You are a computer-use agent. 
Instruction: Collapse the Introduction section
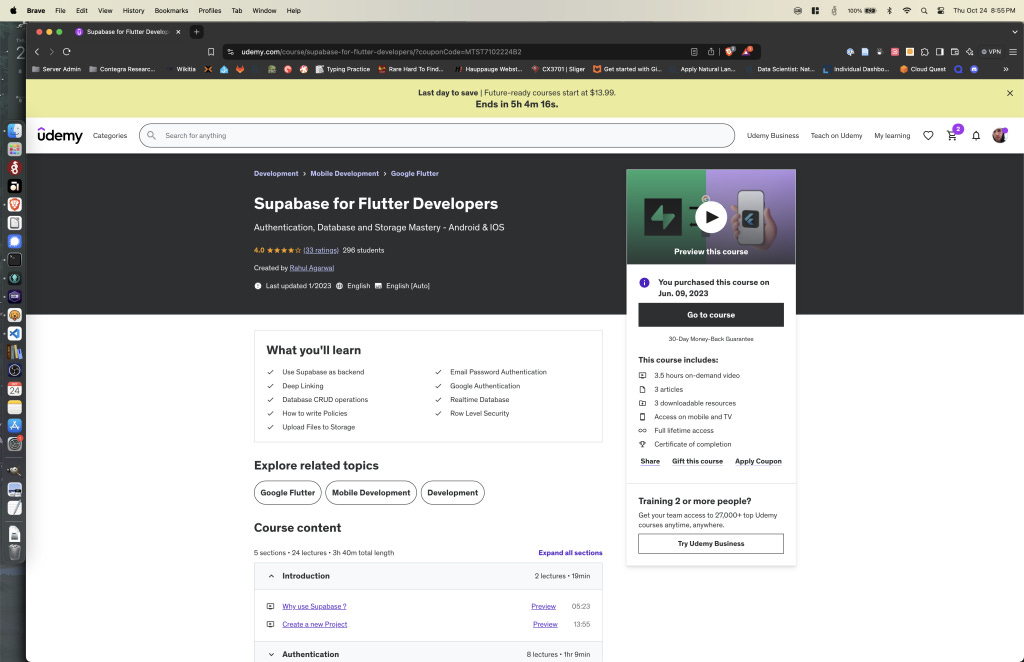click(428, 576)
